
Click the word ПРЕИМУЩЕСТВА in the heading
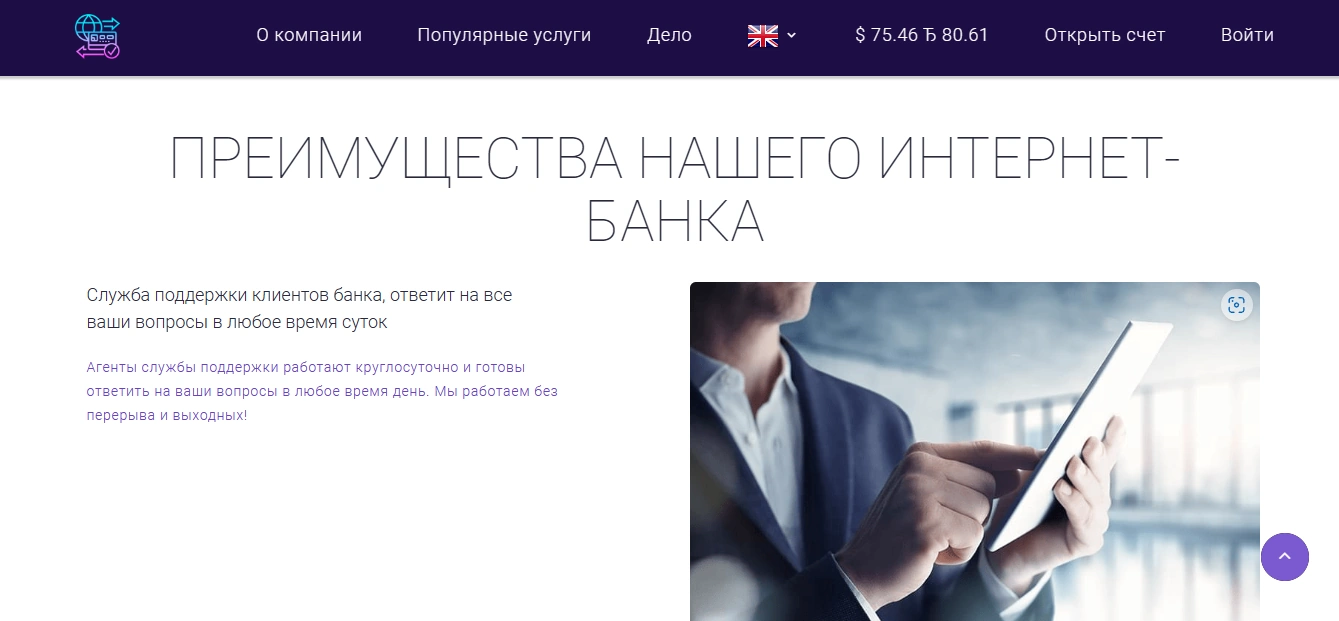pos(395,158)
